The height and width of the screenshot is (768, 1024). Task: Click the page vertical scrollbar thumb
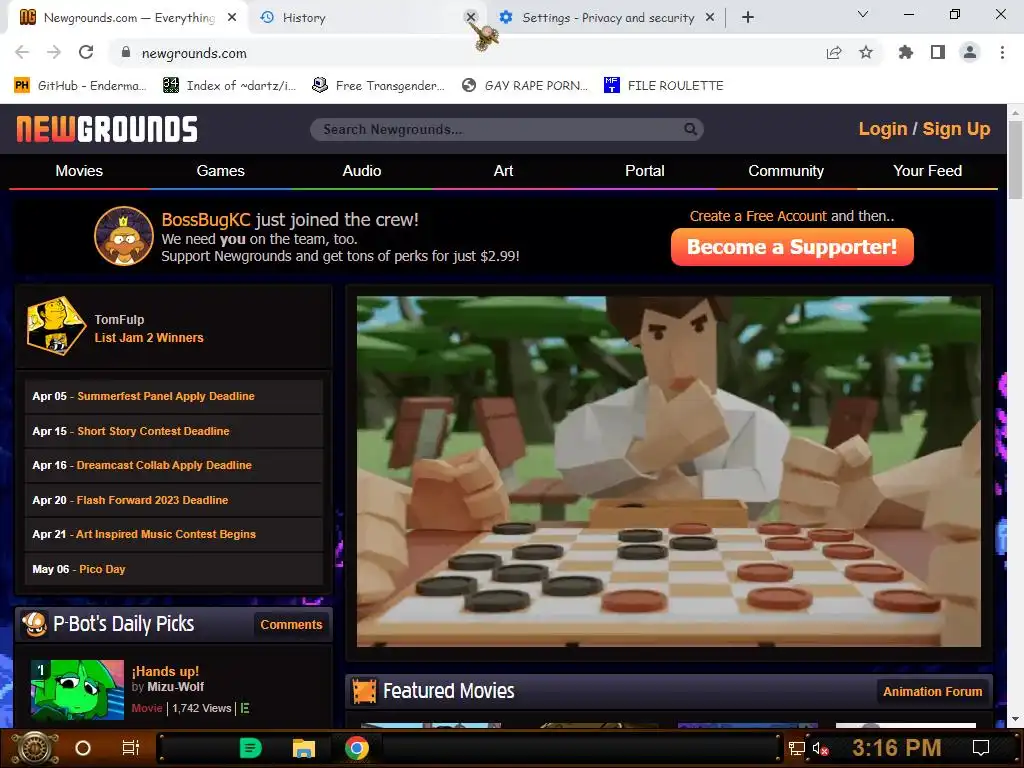tap(1015, 159)
